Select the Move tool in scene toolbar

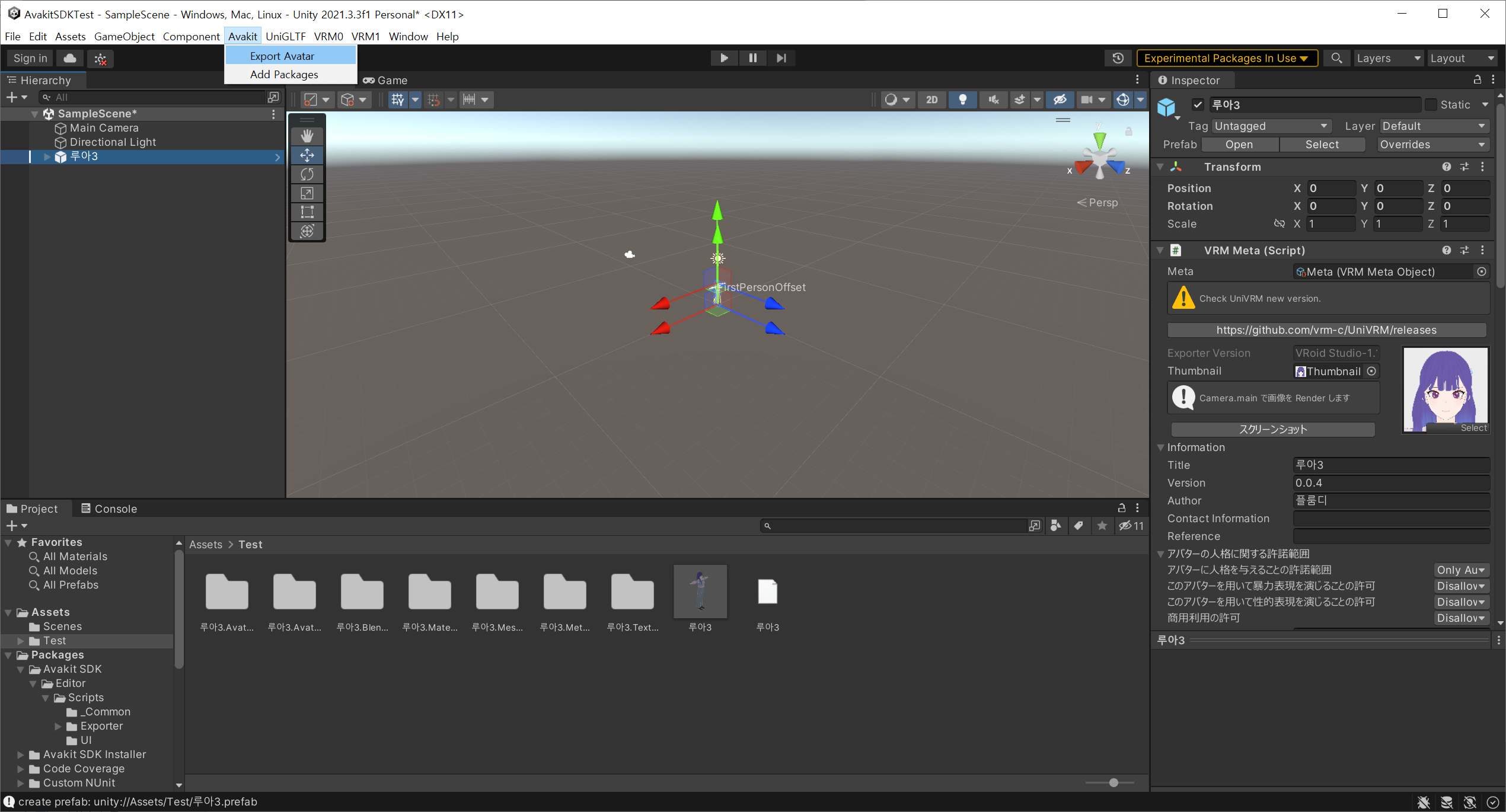tap(307, 155)
